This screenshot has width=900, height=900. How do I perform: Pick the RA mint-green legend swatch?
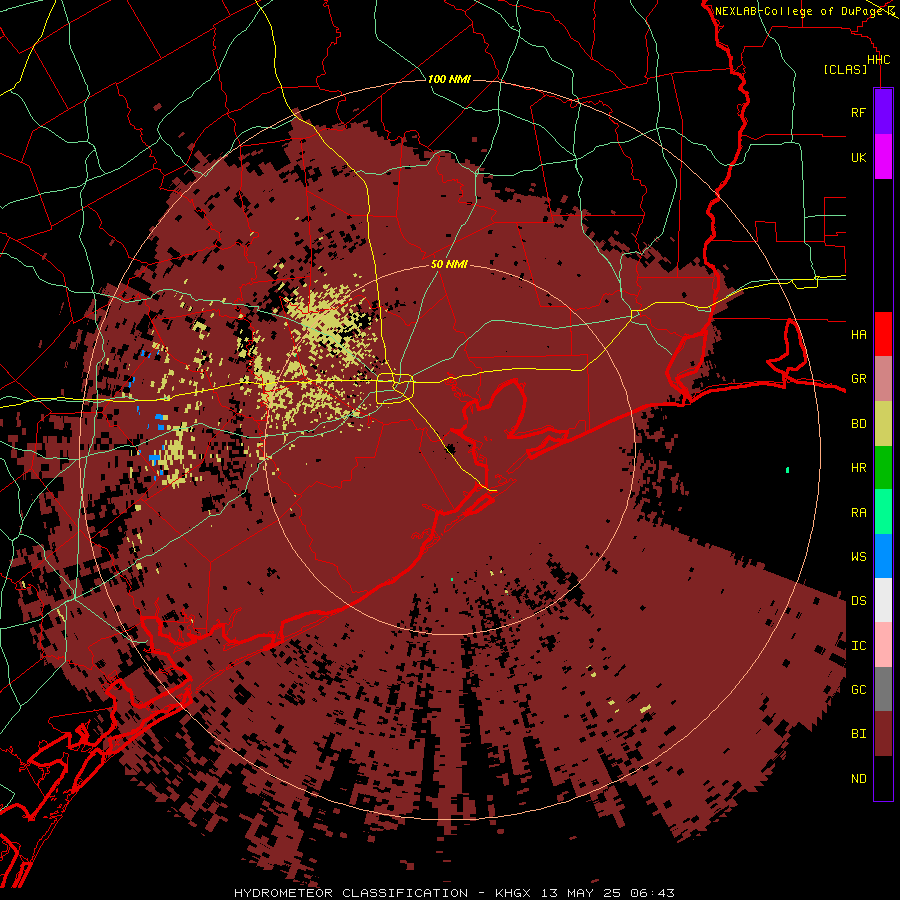[x=883, y=512]
